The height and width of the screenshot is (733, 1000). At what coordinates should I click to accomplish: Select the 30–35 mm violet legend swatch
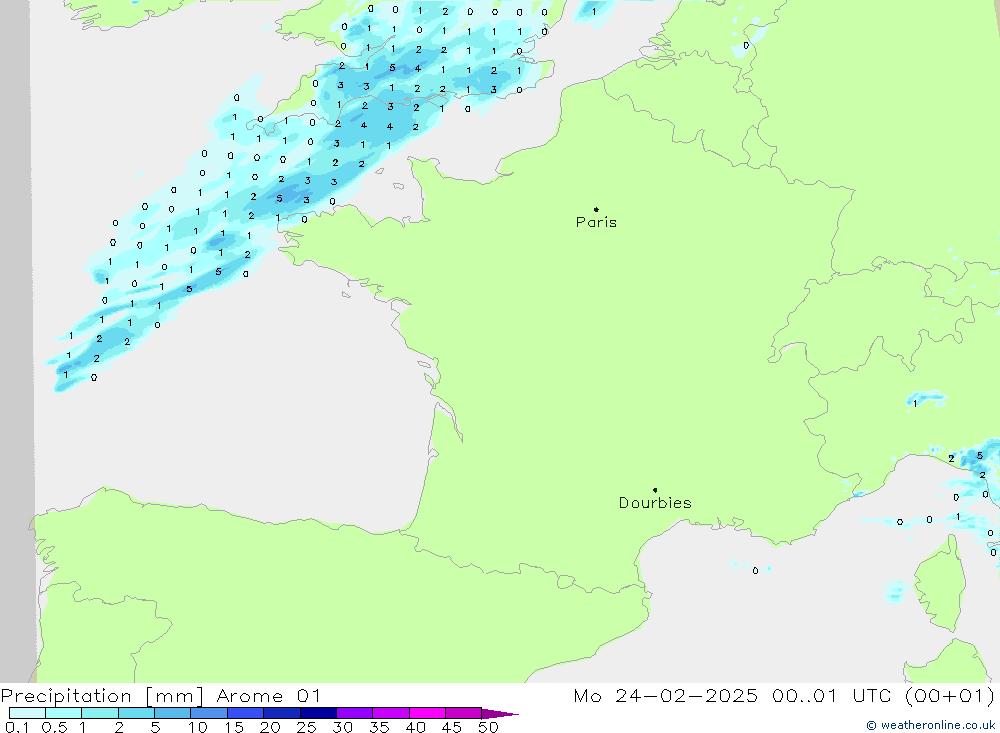click(355, 713)
